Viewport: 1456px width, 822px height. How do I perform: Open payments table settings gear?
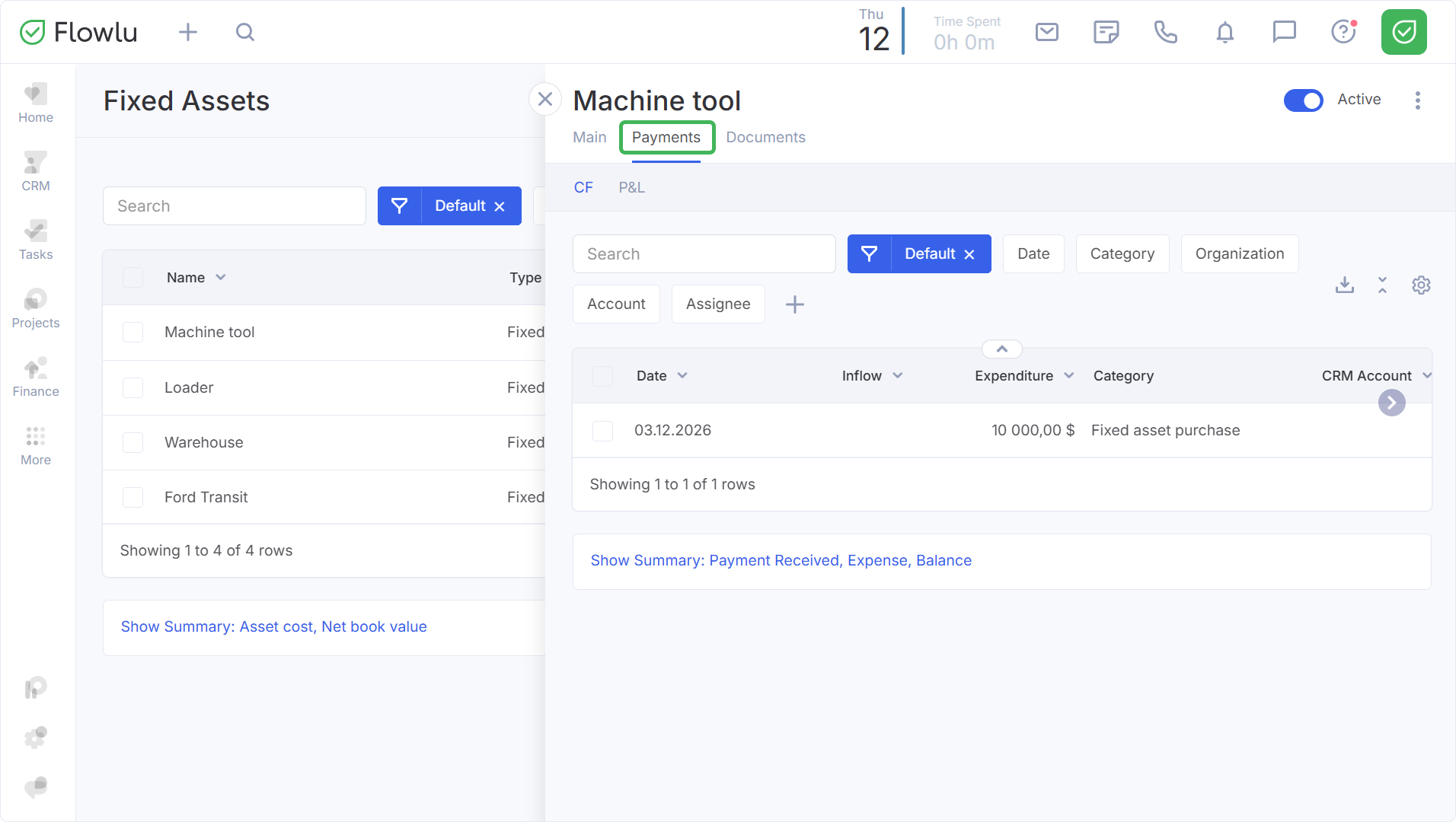pos(1421,285)
